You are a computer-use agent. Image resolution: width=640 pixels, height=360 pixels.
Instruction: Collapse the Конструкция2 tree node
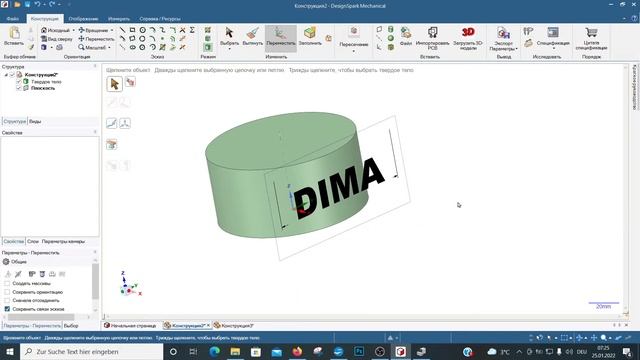click(x=6, y=75)
